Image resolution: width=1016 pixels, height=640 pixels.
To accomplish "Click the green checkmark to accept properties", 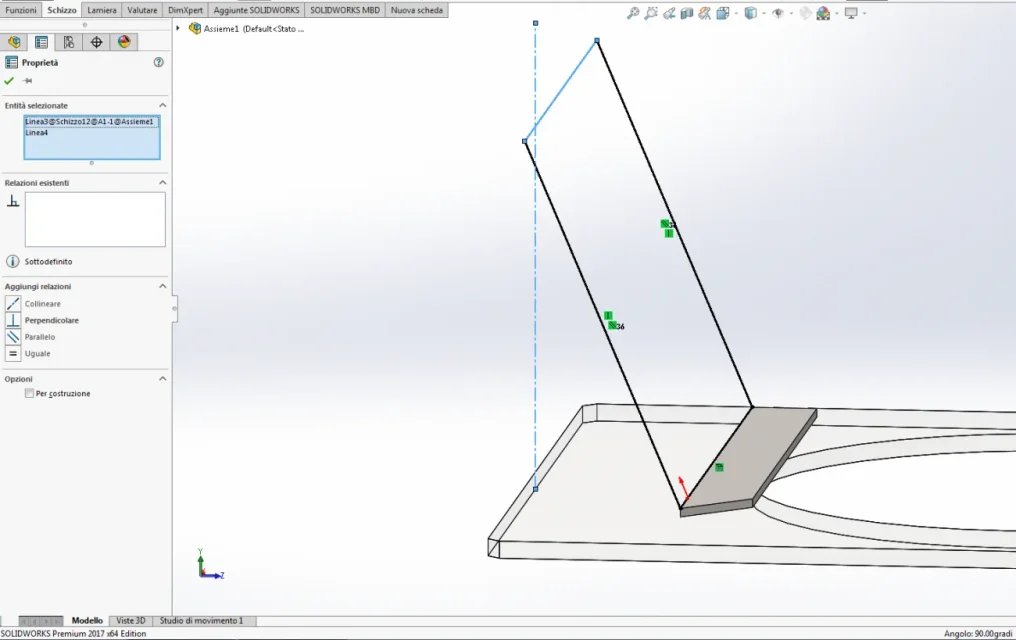I will [x=9, y=81].
